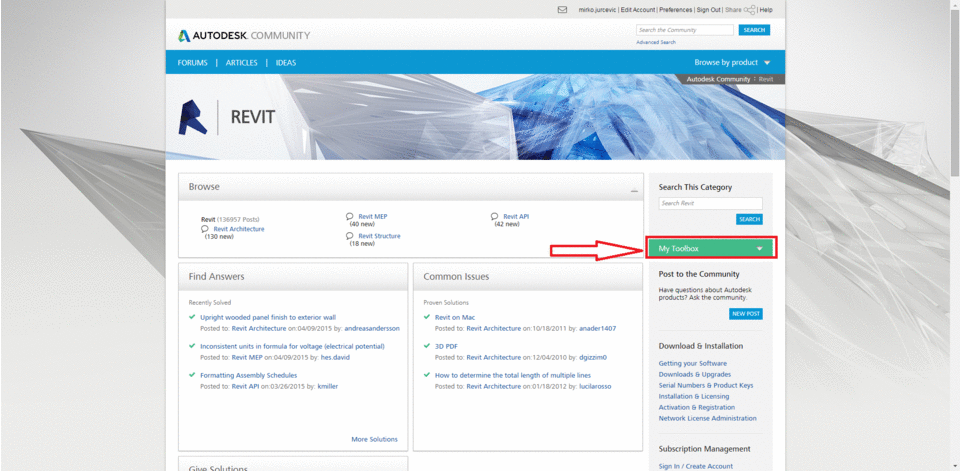The width and height of the screenshot is (960, 471).
Task: Click Edit Account link
Action: 637,10
